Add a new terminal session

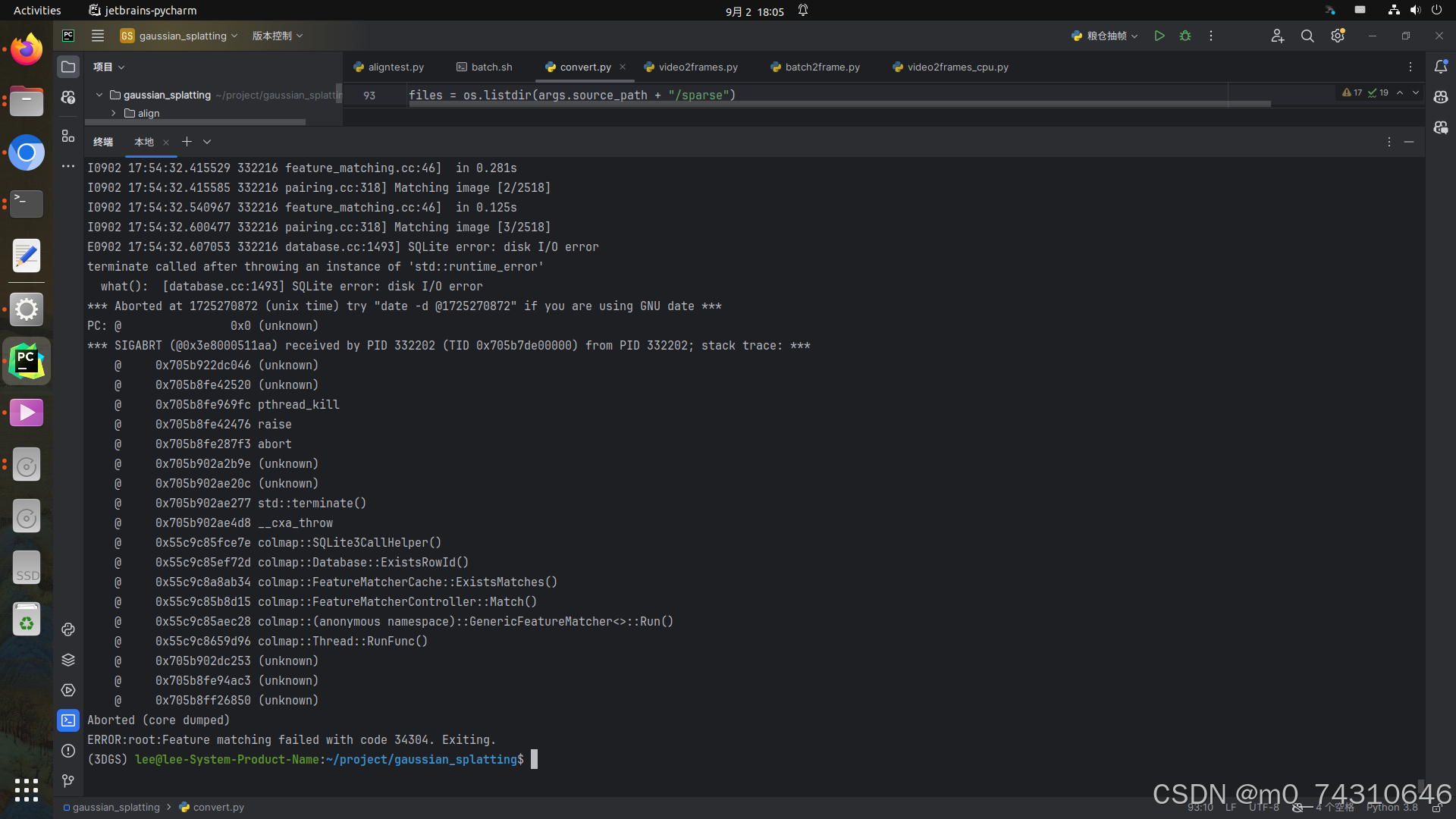(187, 142)
